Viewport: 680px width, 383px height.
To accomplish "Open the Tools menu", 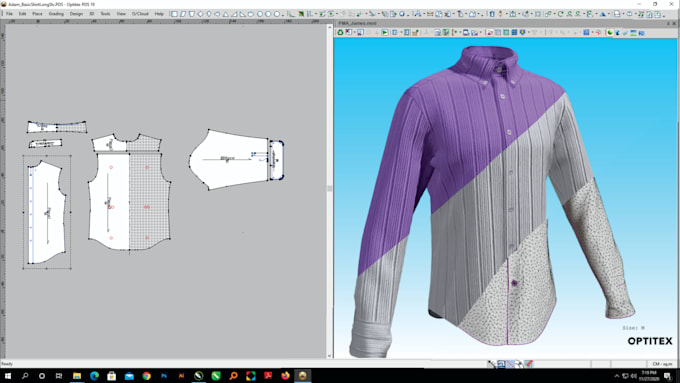I will [105, 14].
